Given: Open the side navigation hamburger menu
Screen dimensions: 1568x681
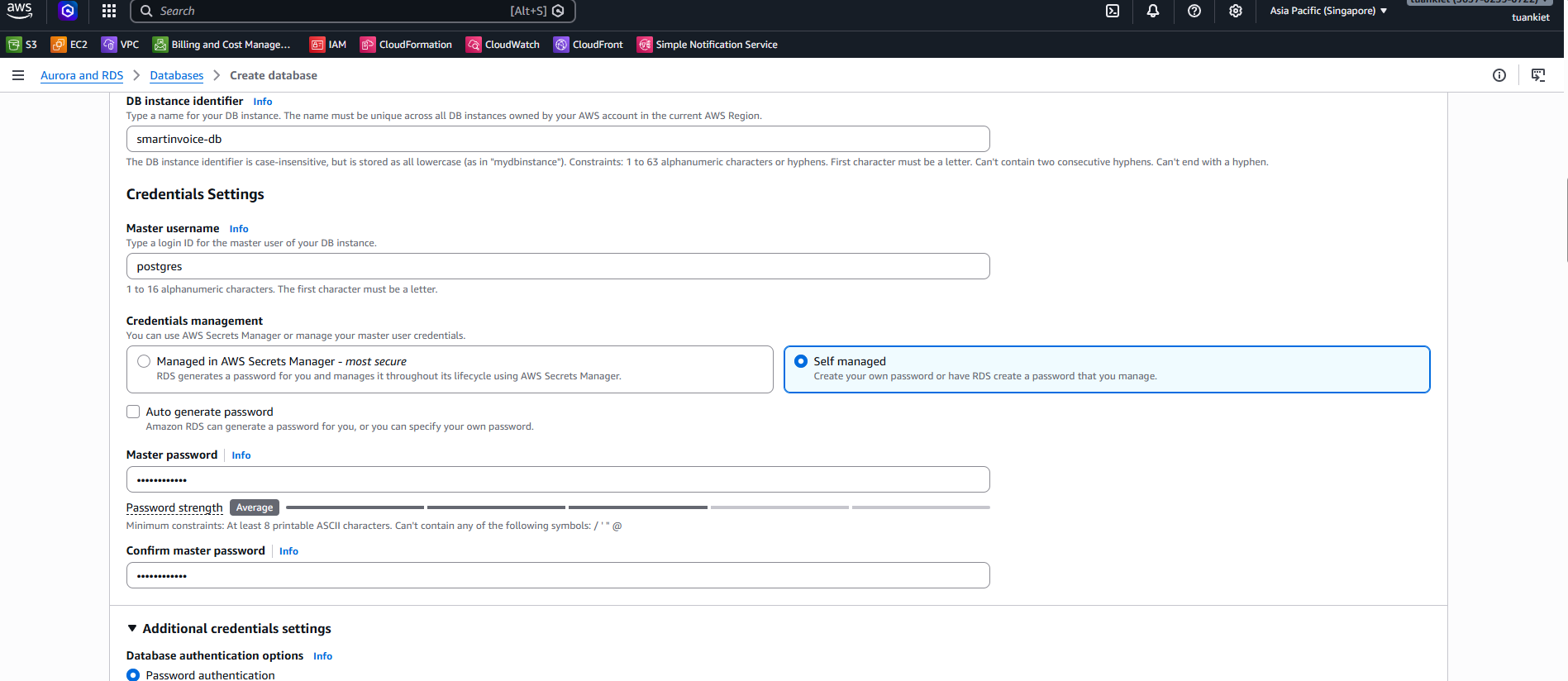Looking at the screenshot, I should [x=18, y=75].
